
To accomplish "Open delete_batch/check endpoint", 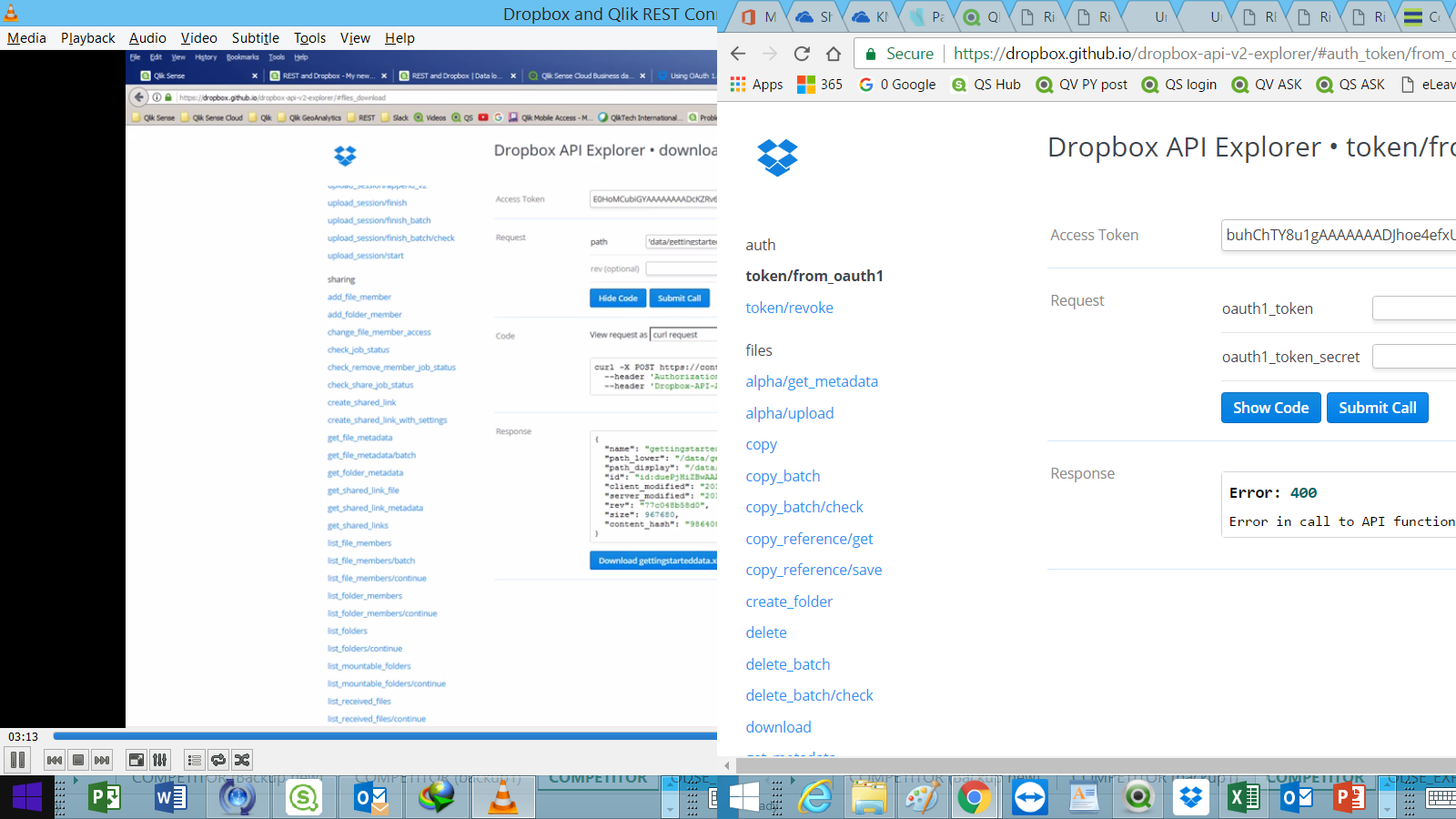I will [x=809, y=695].
